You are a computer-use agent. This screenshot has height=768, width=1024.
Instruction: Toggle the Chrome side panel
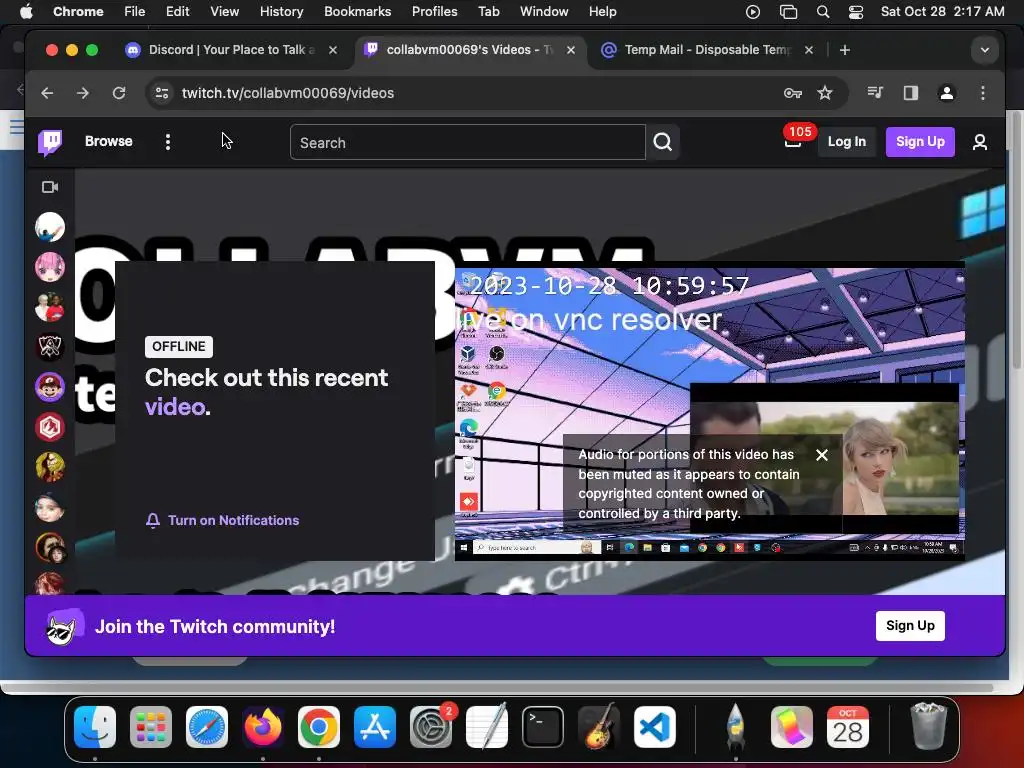coord(911,93)
